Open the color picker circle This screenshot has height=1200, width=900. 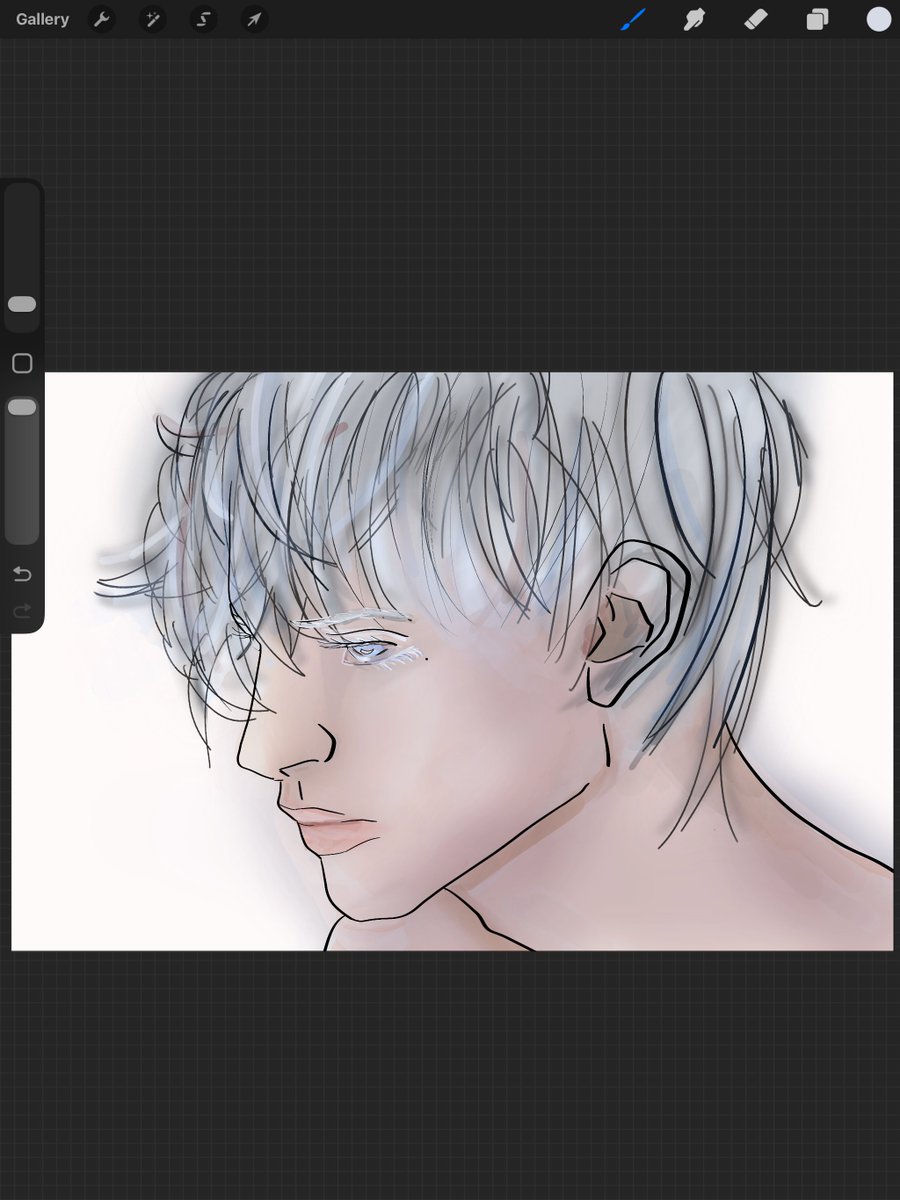click(x=879, y=19)
